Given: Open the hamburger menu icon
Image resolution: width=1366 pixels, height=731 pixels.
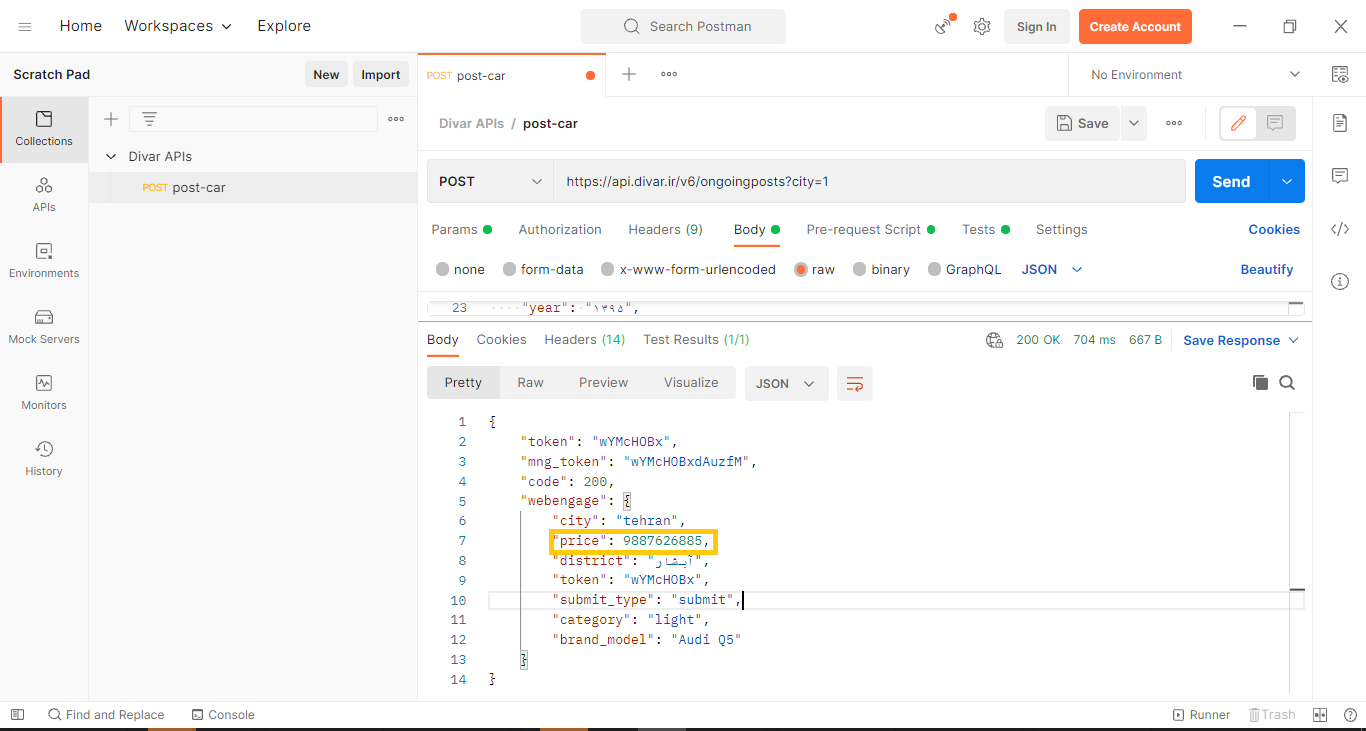Looking at the screenshot, I should [25, 27].
